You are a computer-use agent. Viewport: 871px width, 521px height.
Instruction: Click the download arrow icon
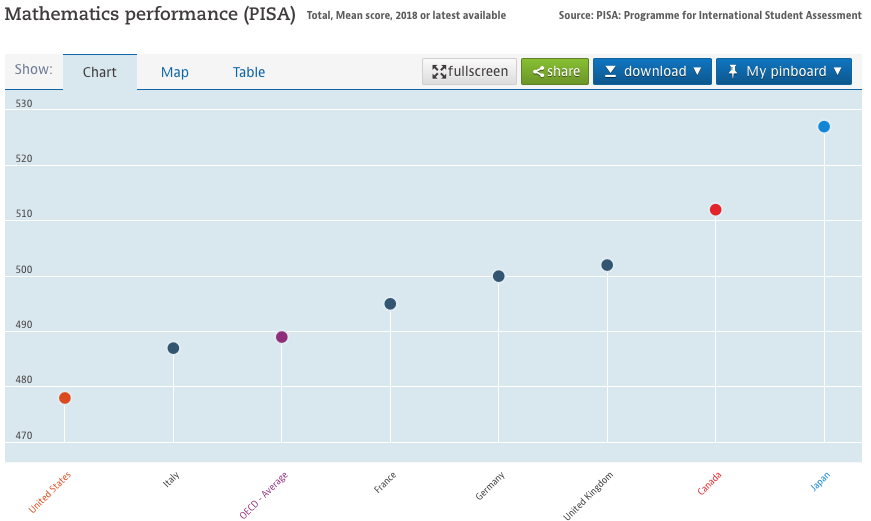pos(610,72)
